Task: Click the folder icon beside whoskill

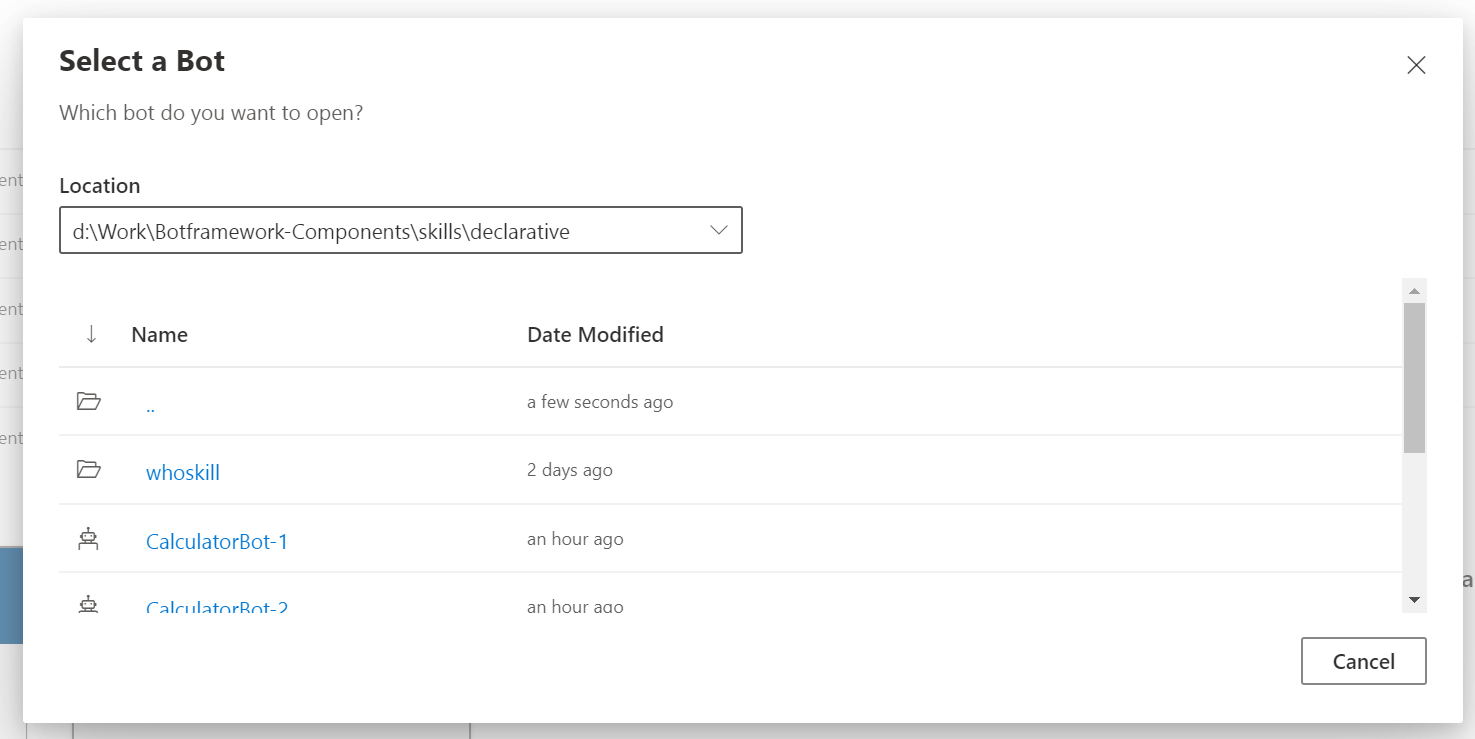Action: tap(88, 470)
